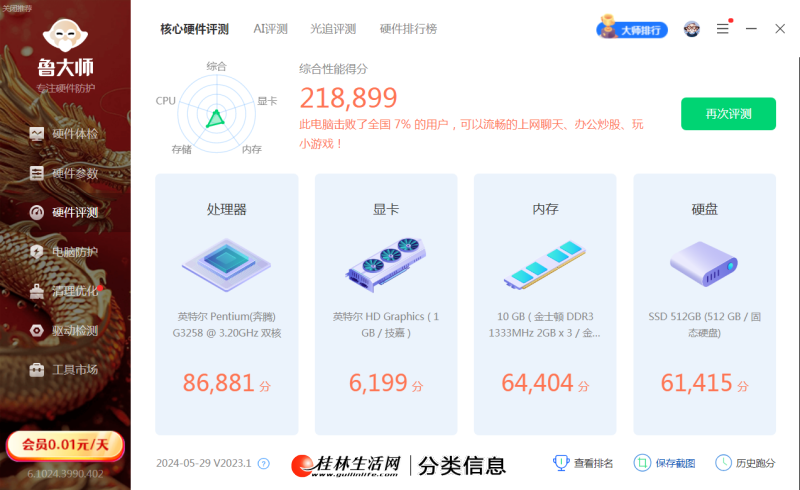Click the SSD 512GB description text
This screenshot has width=800, height=490.
pyautogui.click(x=705, y=325)
